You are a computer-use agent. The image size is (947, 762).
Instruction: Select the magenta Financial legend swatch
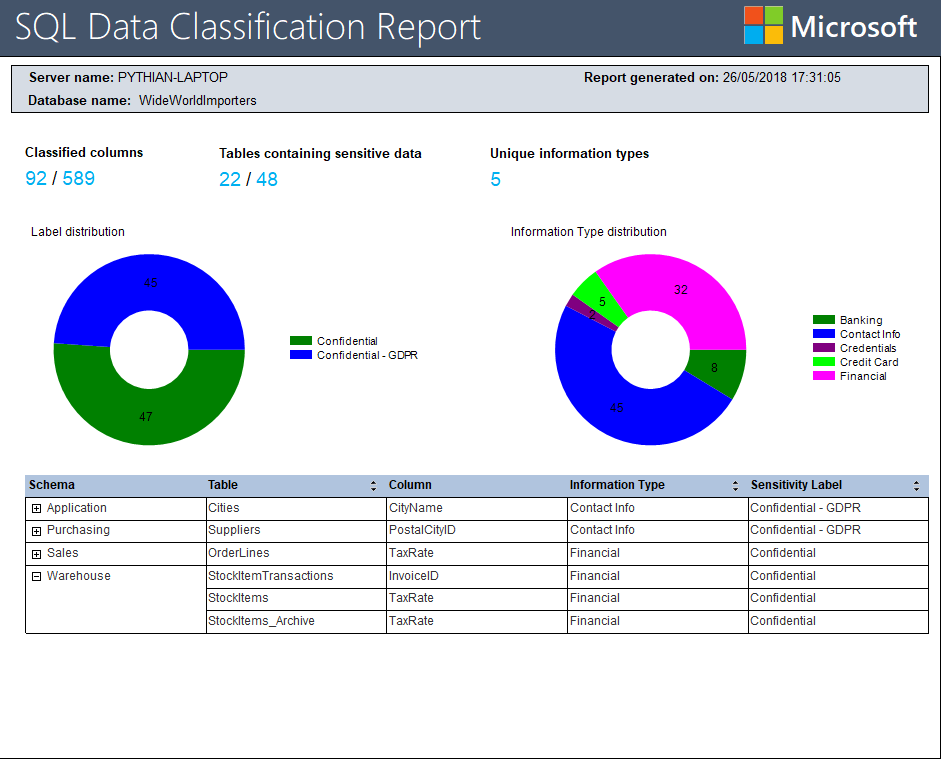tap(823, 376)
